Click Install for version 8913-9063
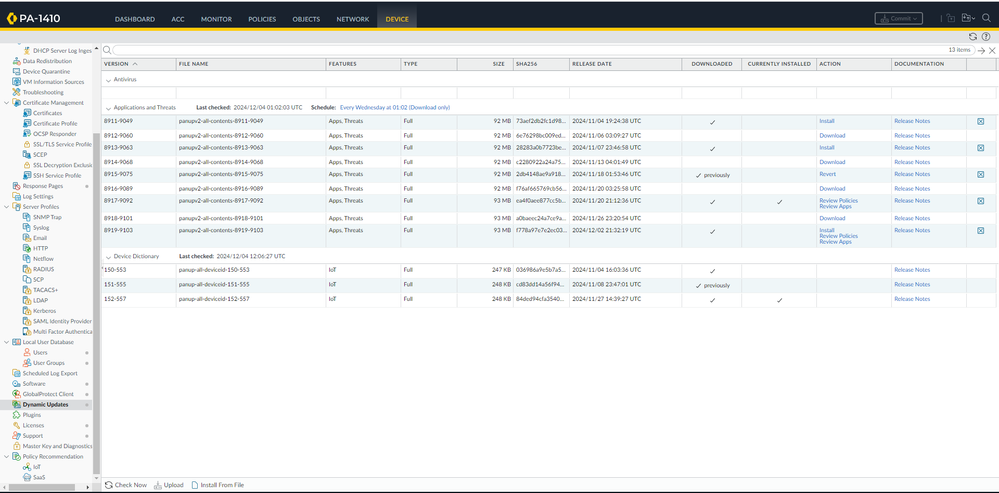The height and width of the screenshot is (493, 999). 826,147
